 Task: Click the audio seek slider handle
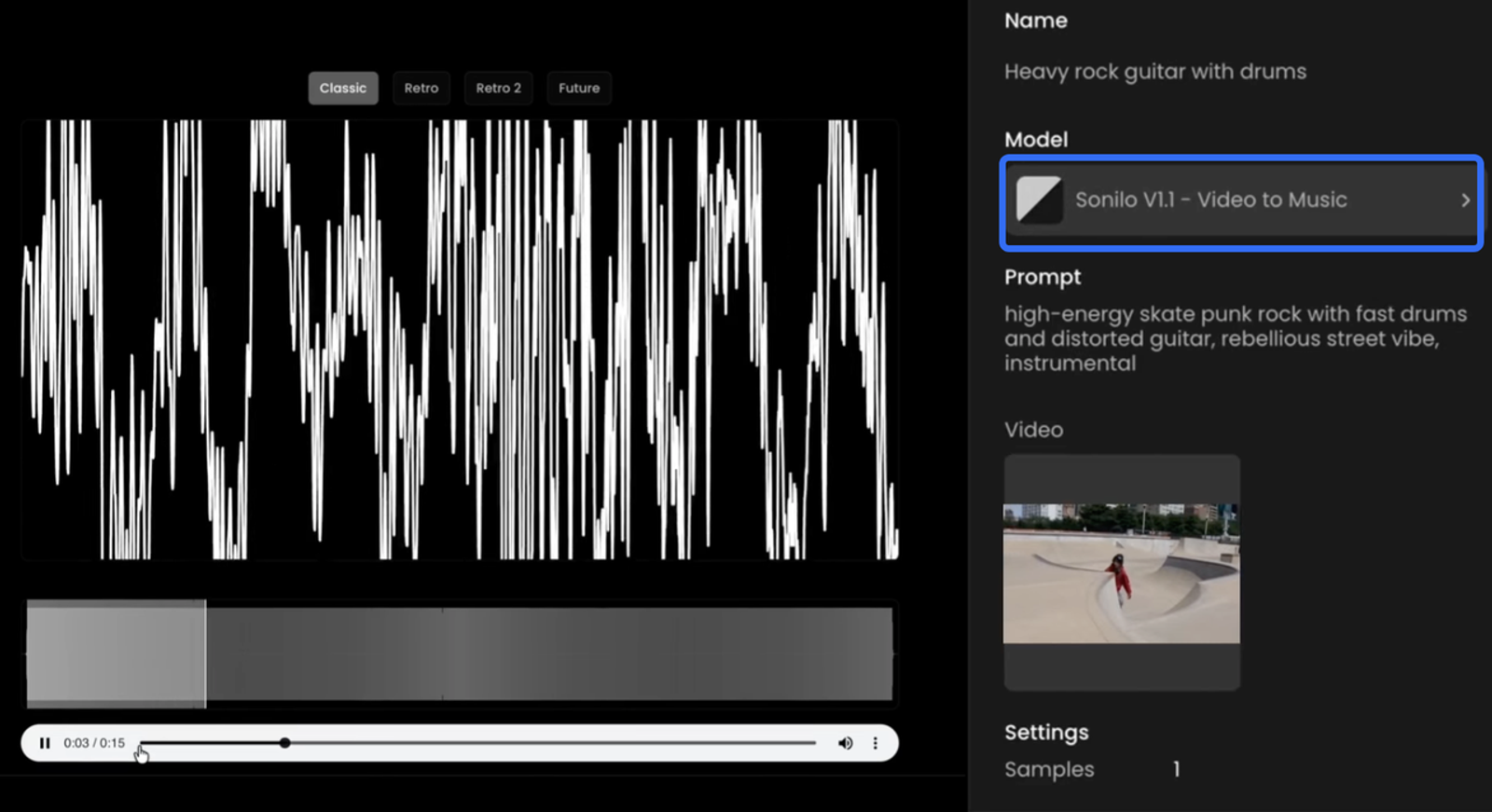tap(284, 743)
